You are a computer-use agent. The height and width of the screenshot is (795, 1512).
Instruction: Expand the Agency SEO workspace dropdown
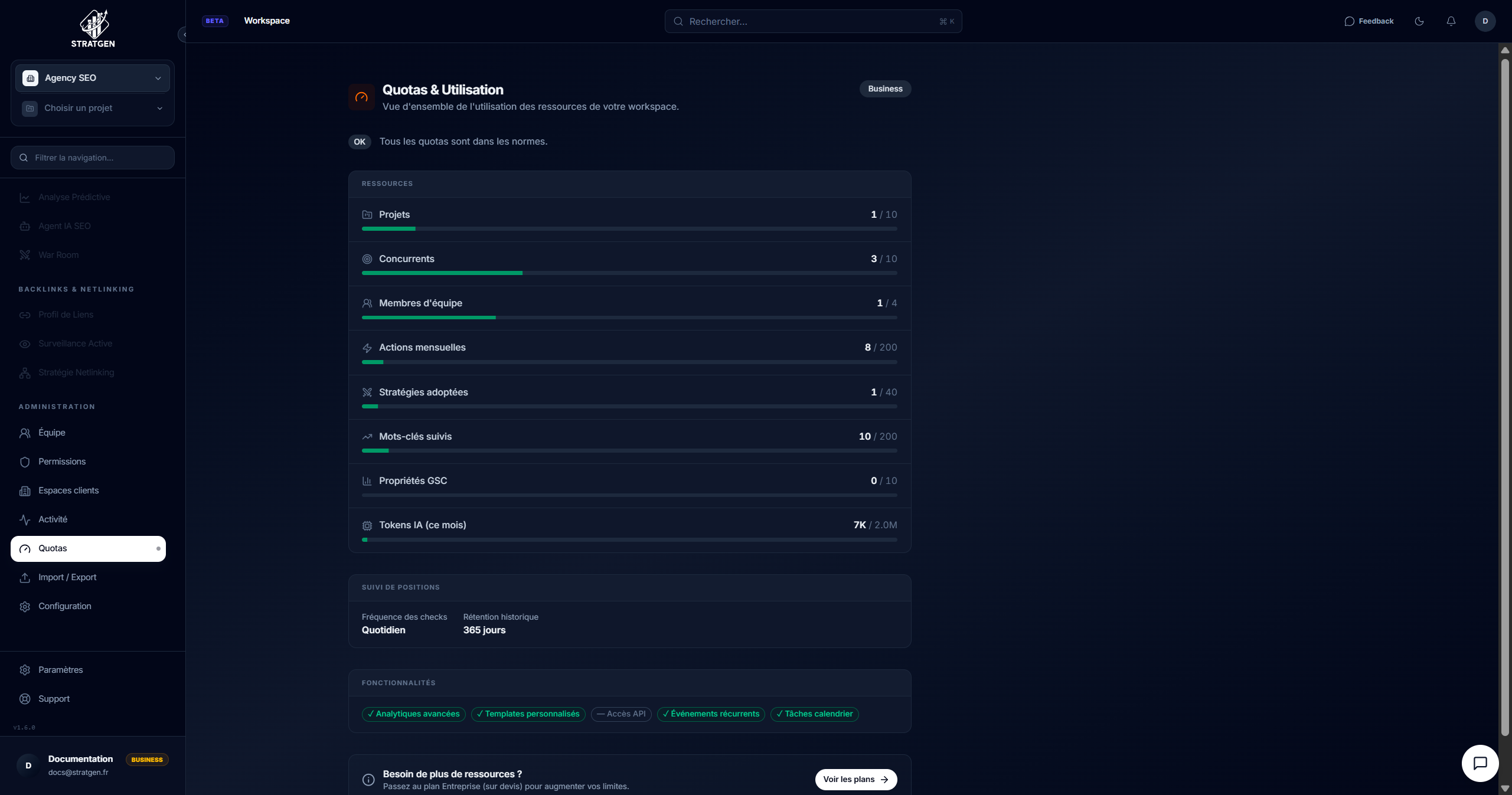pos(93,78)
